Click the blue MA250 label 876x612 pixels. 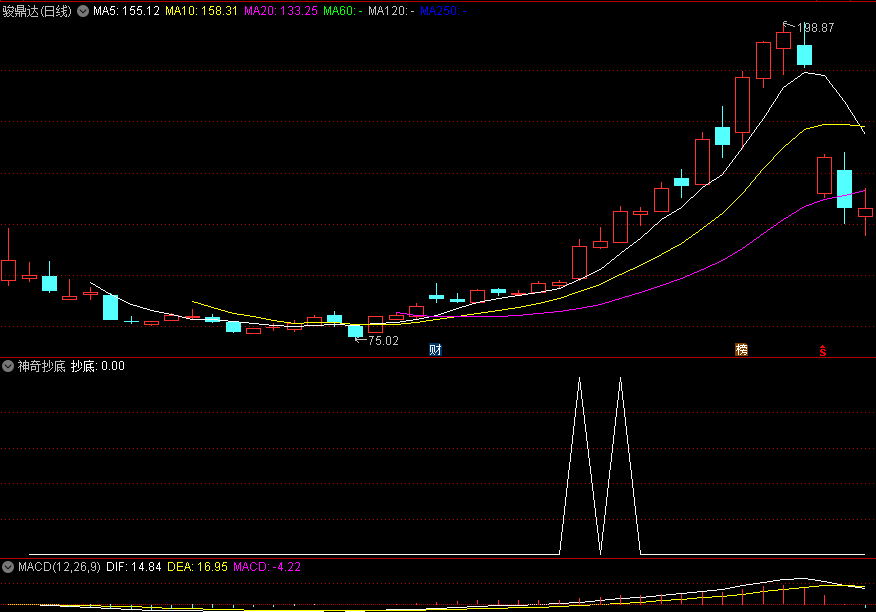coord(443,11)
